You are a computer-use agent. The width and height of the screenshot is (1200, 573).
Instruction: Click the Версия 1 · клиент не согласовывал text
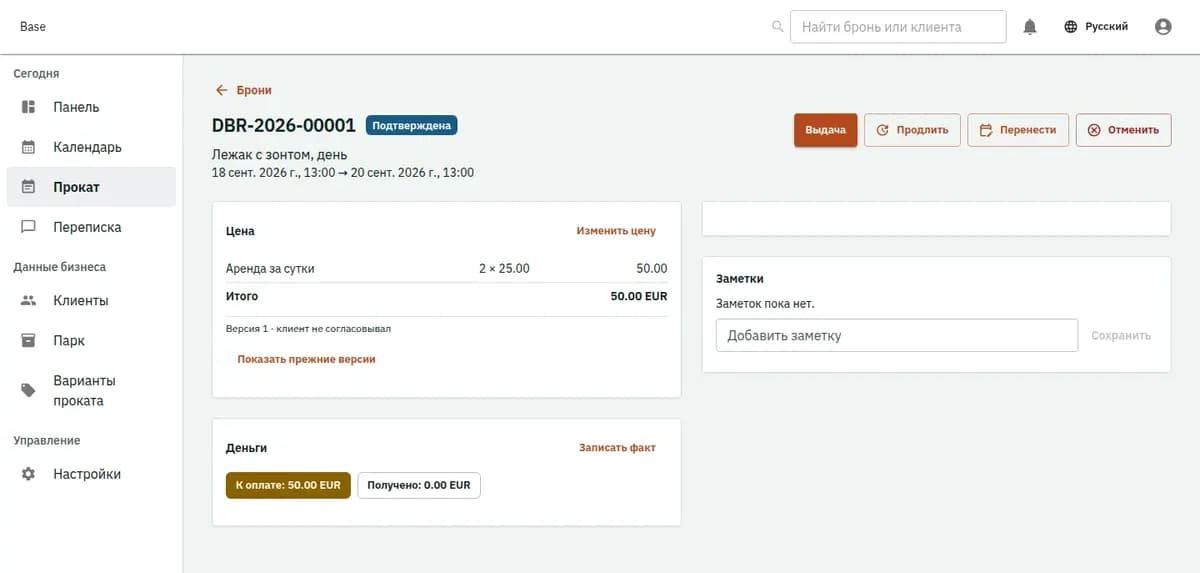(x=308, y=328)
